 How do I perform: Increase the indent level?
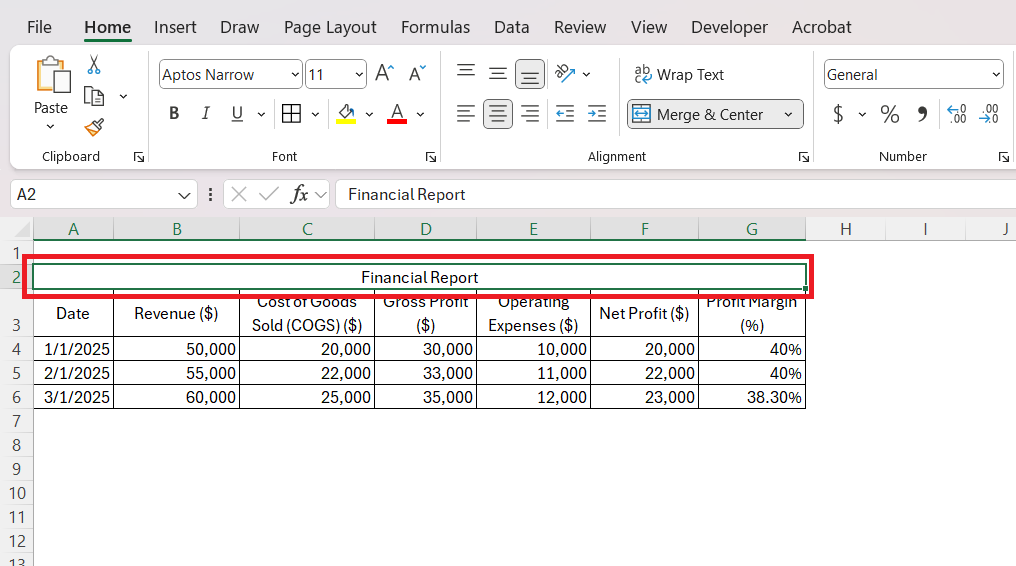pos(597,114)
